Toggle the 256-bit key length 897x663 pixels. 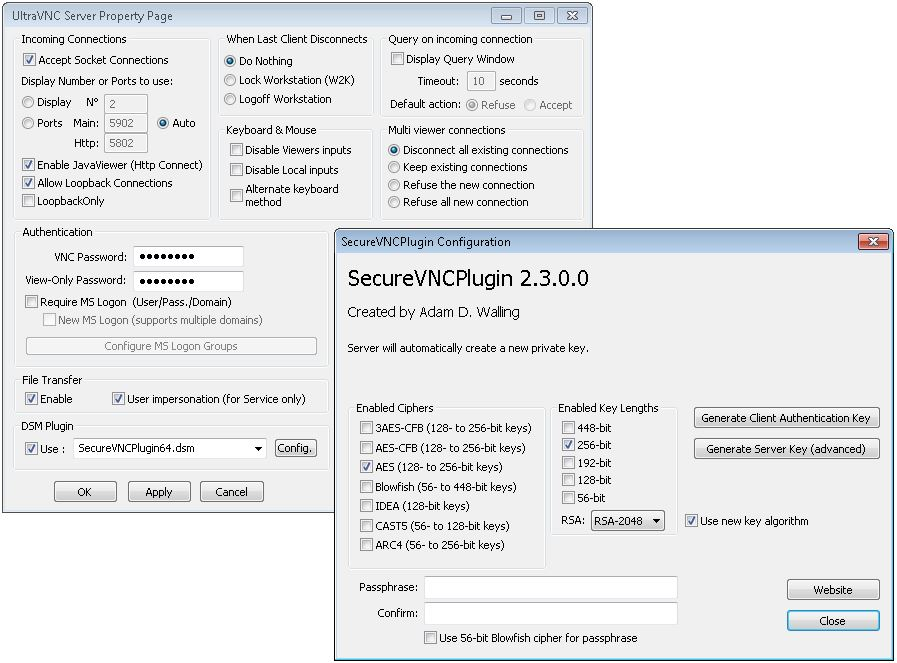click(568, 444)
